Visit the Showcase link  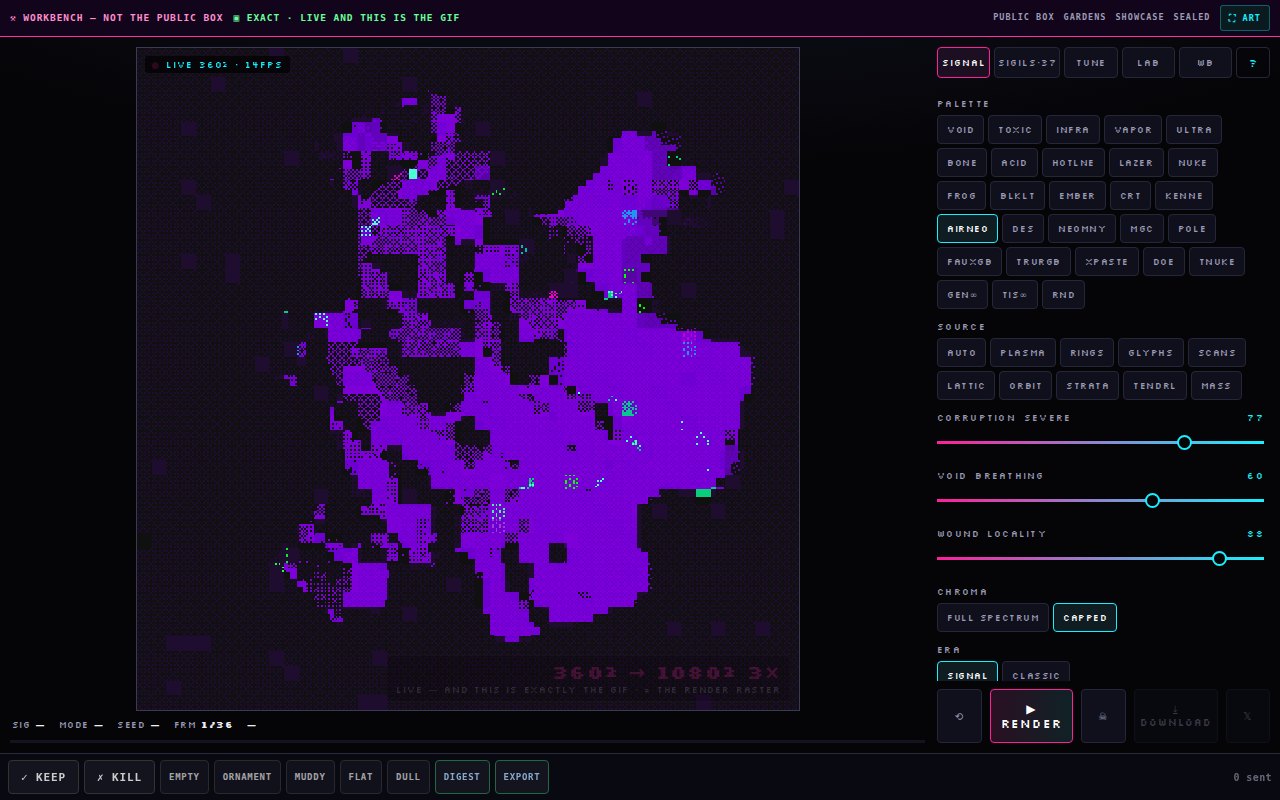pyautogui.click(x=1140, y=17)
